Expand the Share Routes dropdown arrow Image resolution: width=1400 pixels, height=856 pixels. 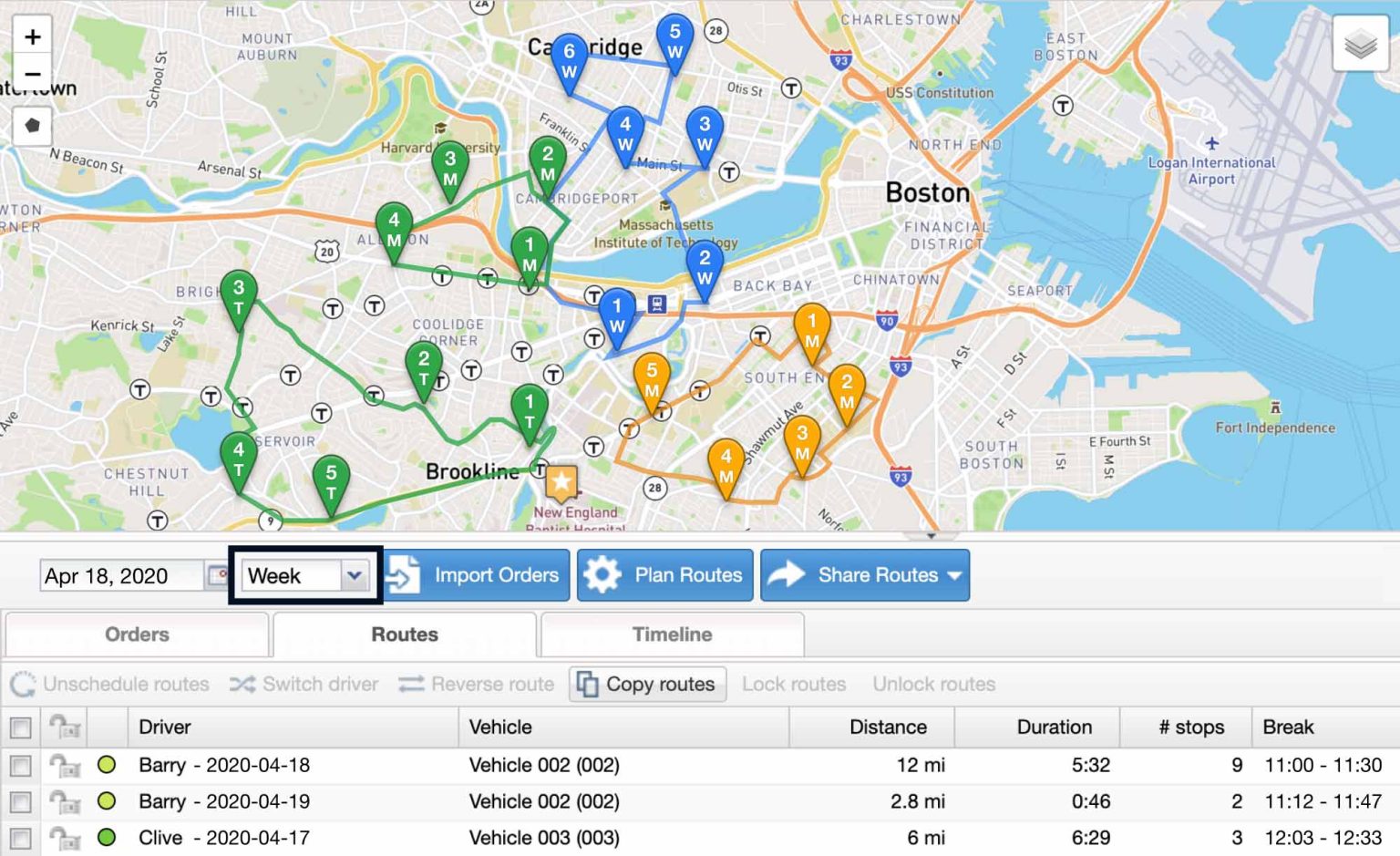pos(953,575)
